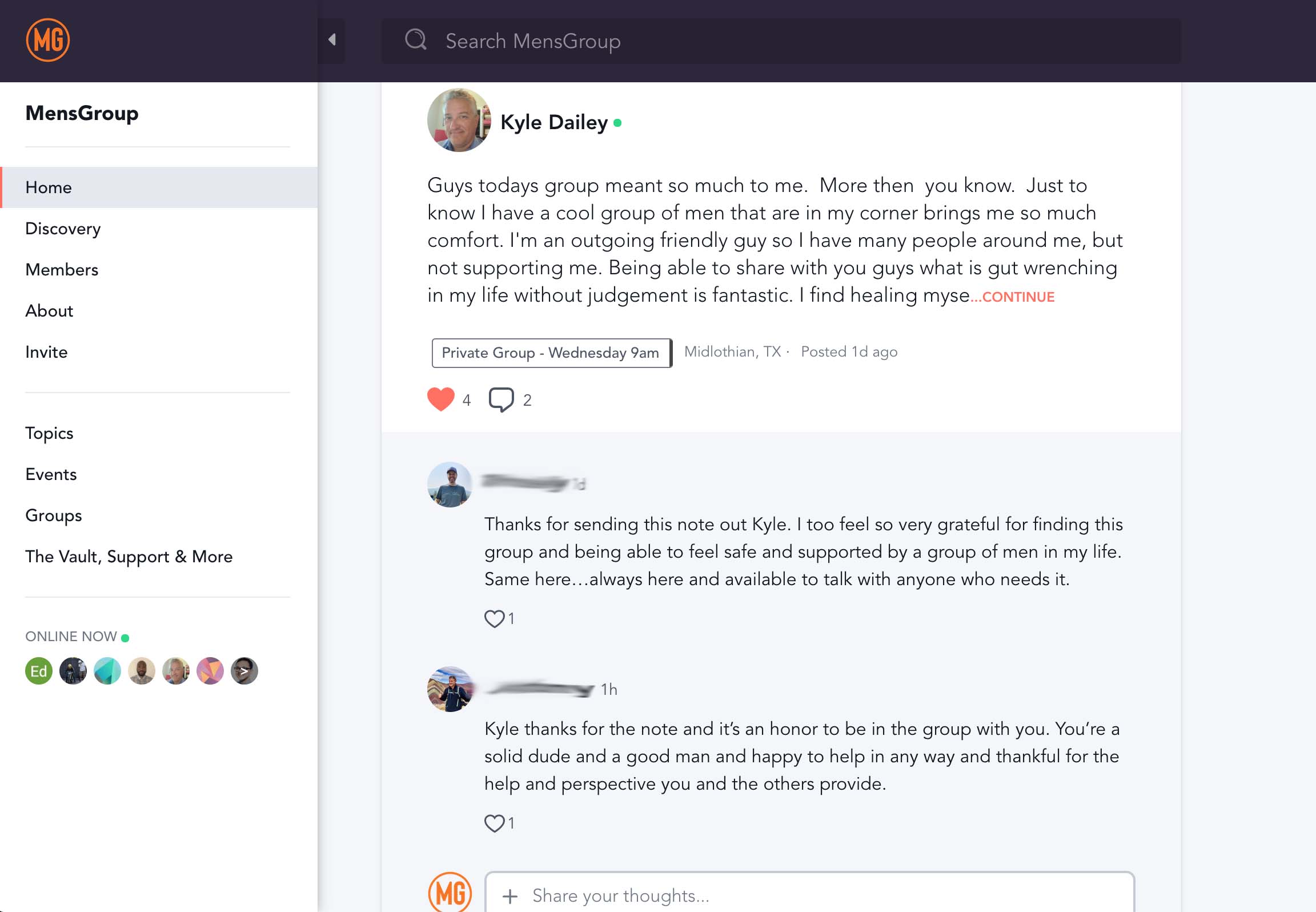Open Private Group - Wednesday 9am tag
This screenshot has height=912, width=1316.
point(551,353)
